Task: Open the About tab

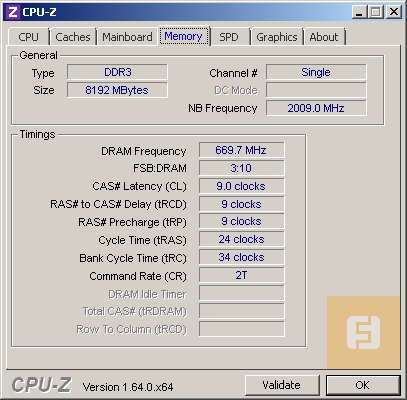Action: (324, 37)
